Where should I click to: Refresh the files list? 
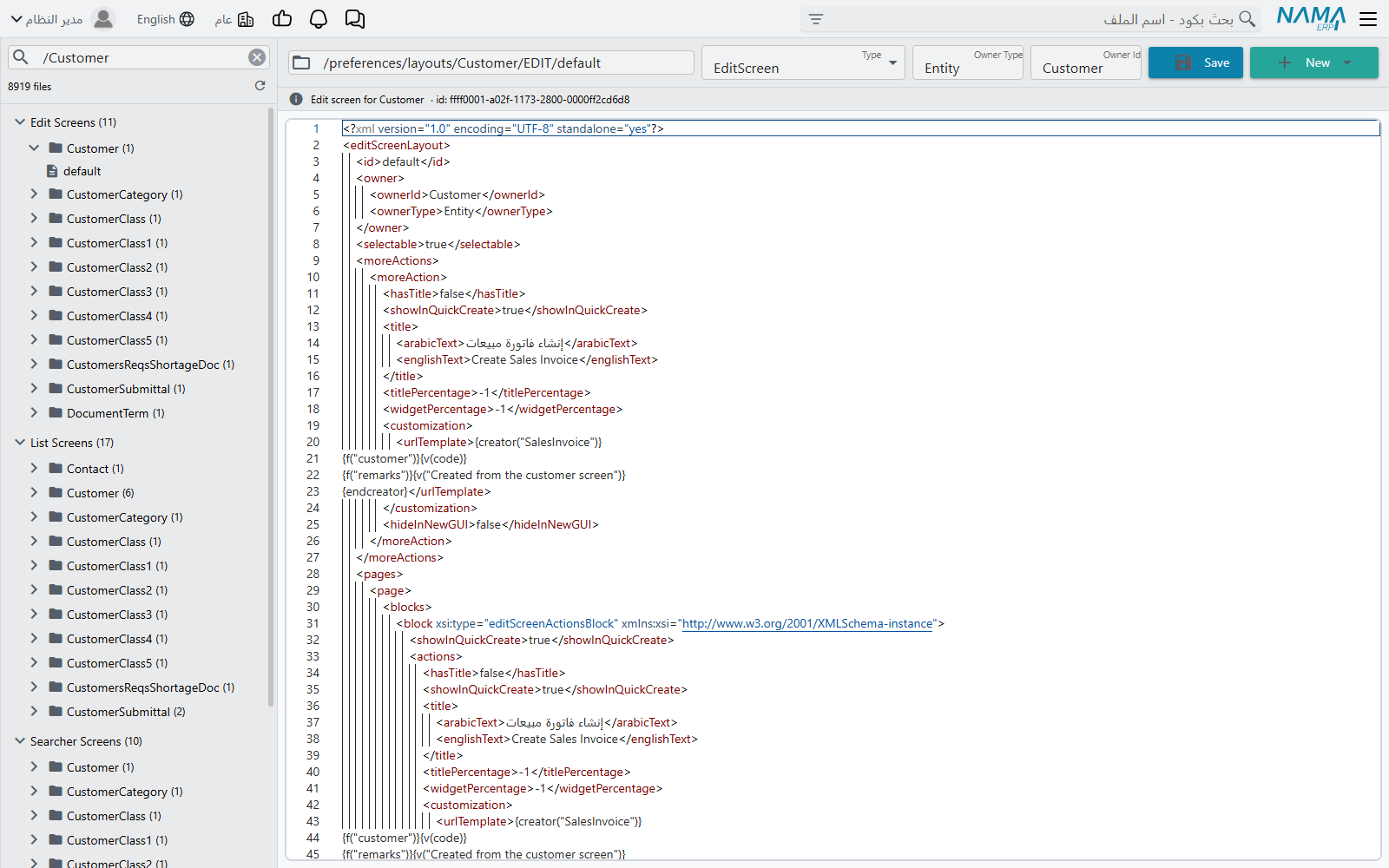click(260, 86)
